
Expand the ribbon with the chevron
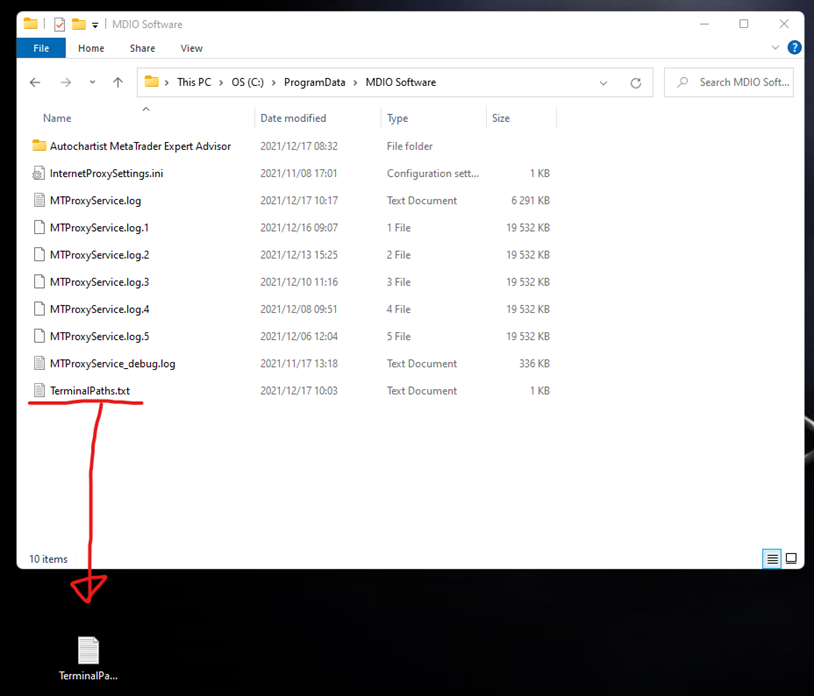tap(775, 47)
